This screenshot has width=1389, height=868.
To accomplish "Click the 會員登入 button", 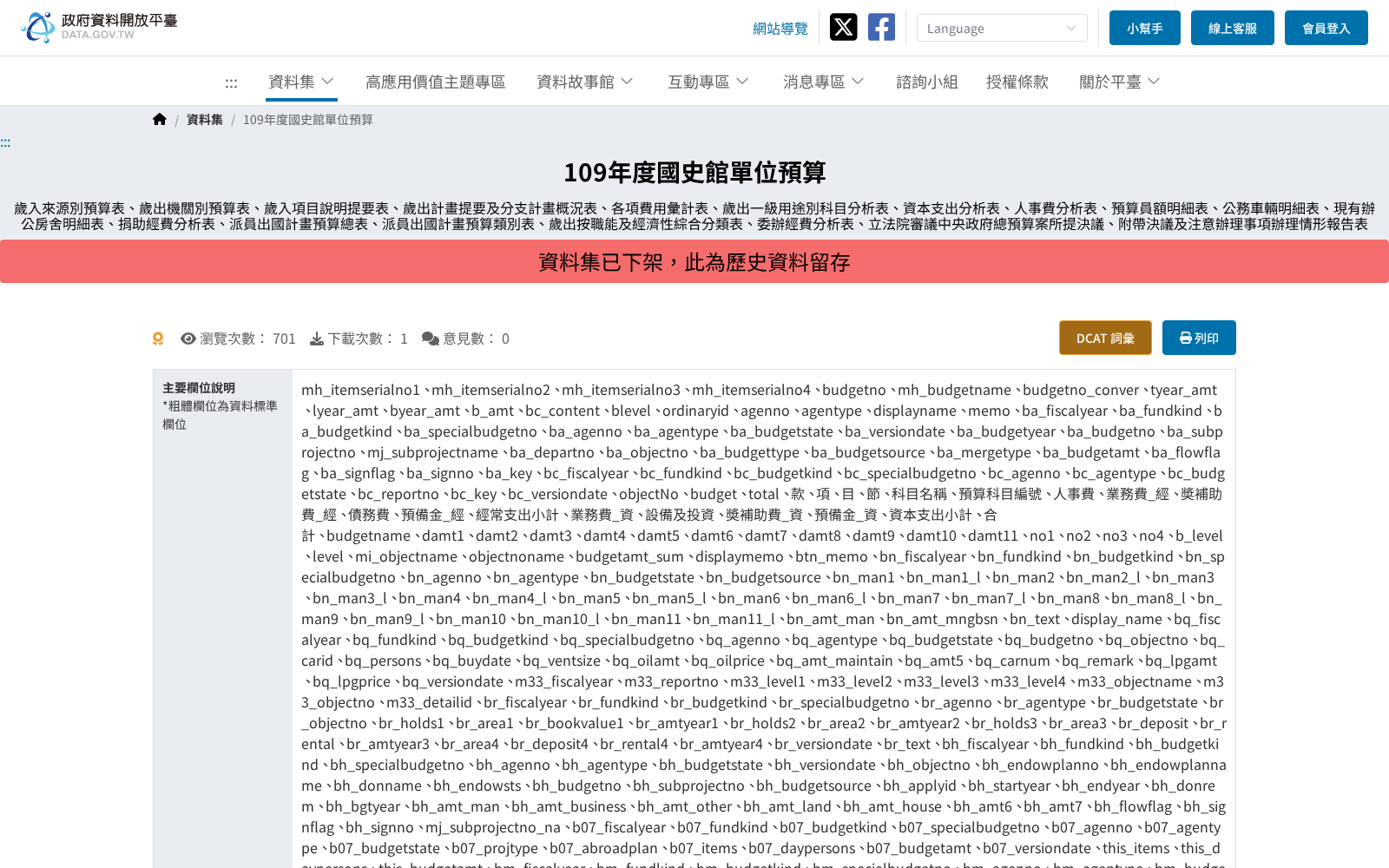I will coord(1326,28).
